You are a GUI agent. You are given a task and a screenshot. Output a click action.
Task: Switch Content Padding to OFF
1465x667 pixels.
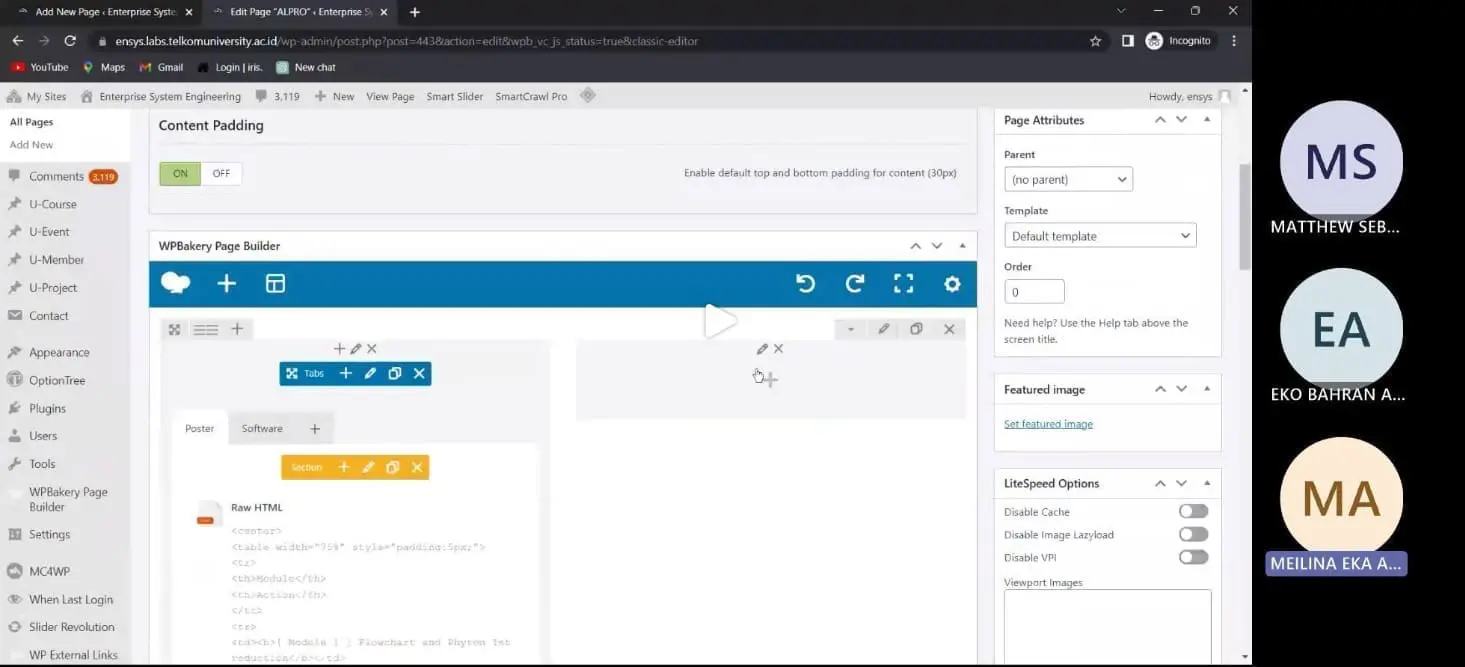(221, 173)
